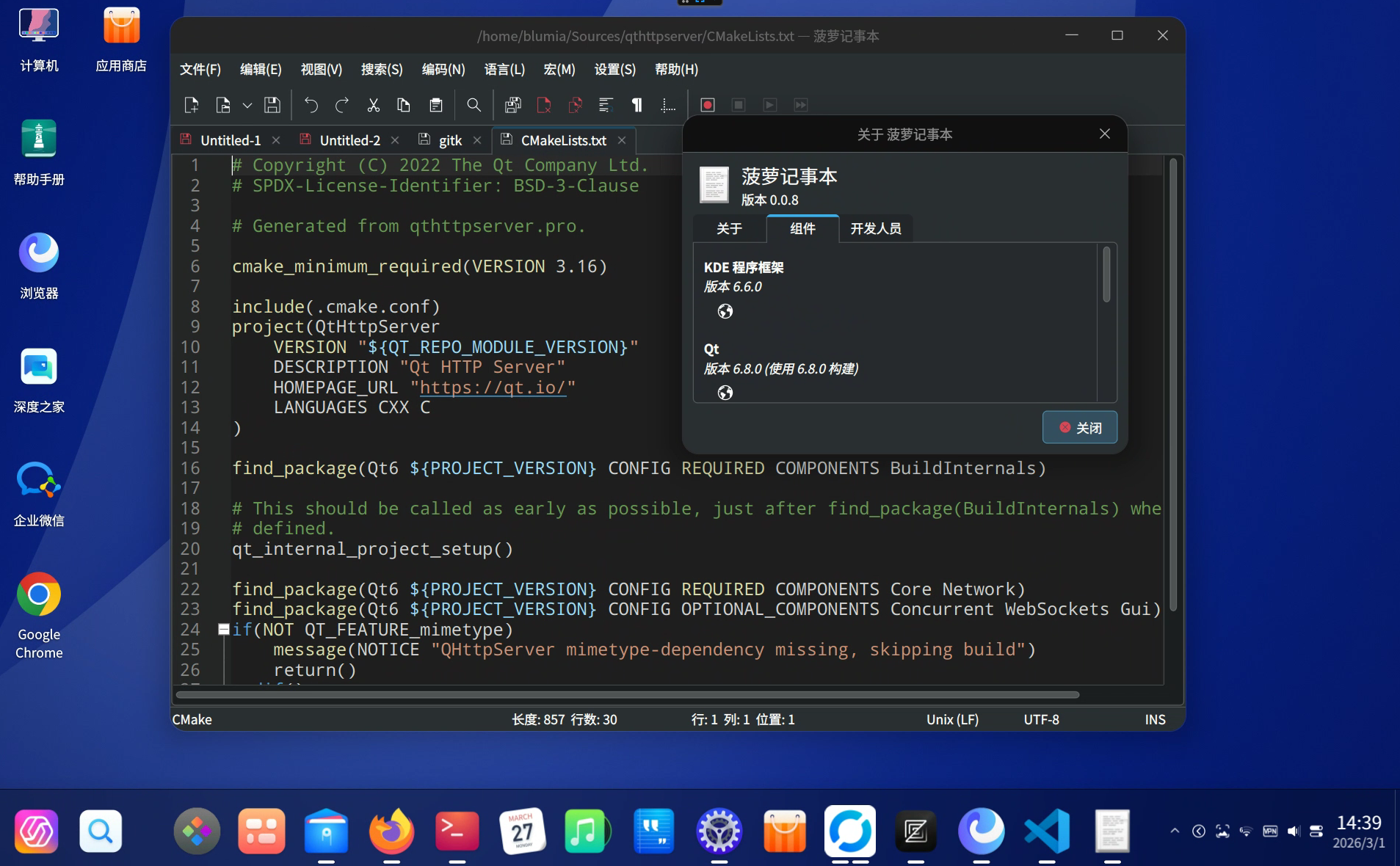
Task: Expand the open-file dropdown arrow
Action: 247,106
